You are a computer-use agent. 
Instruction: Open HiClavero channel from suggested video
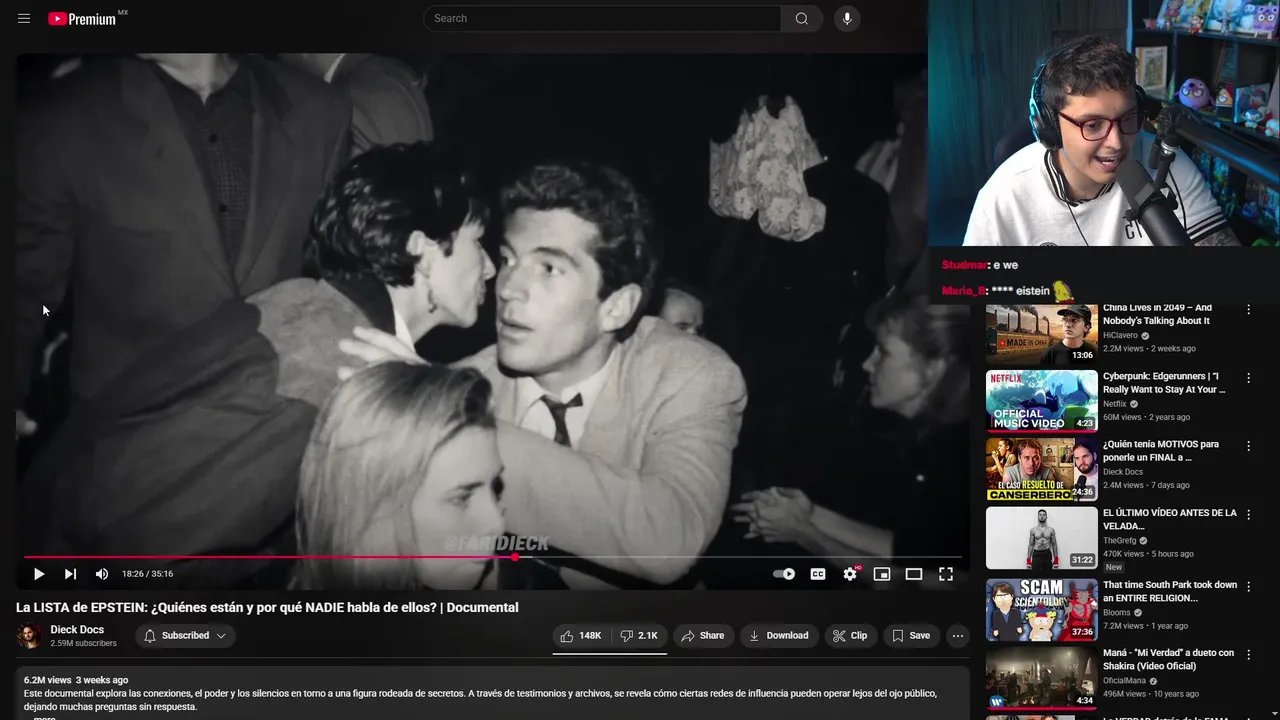[x=1120, y=335]
